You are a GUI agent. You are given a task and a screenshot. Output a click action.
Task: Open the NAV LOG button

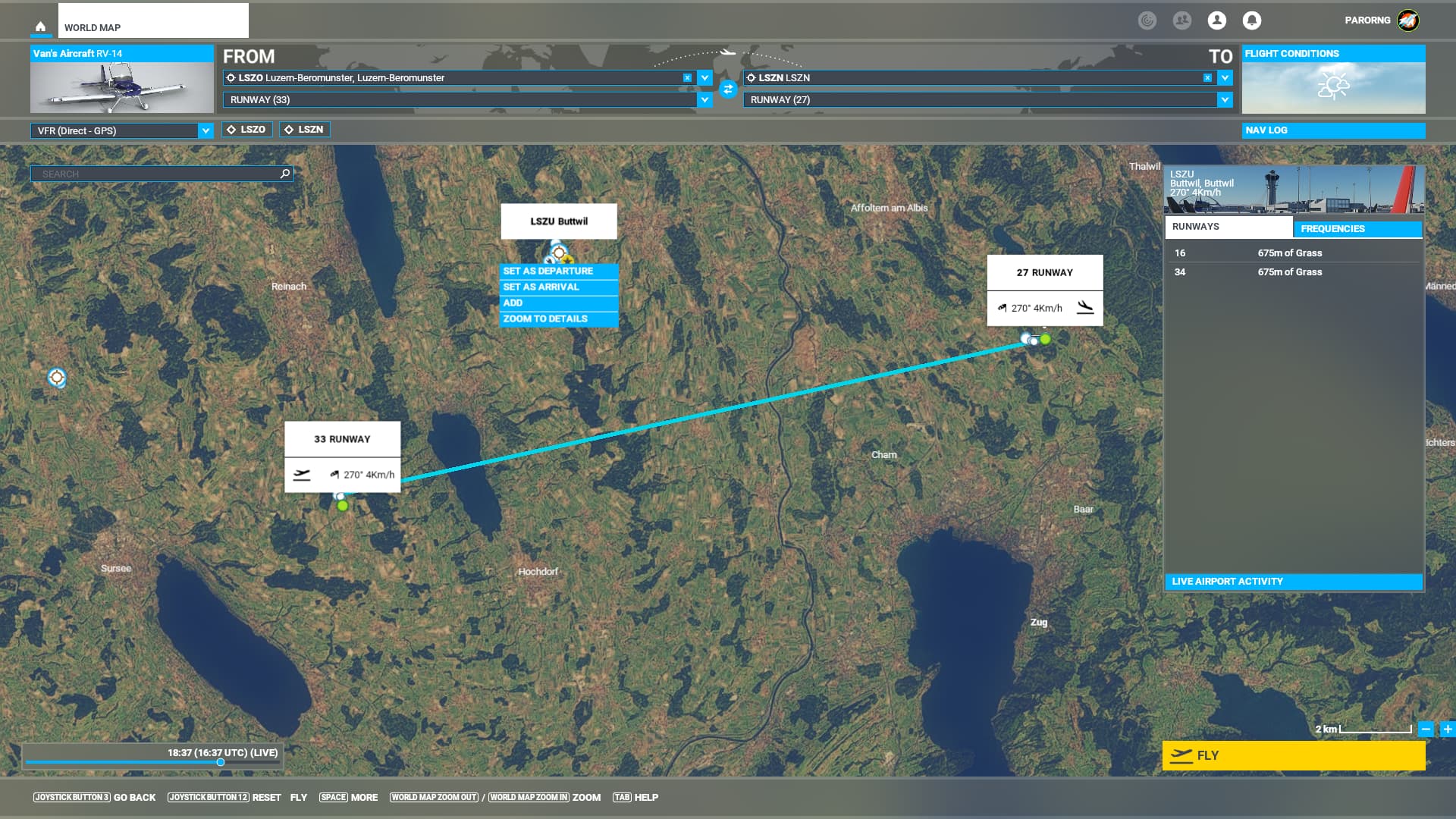pos(1332,130)
